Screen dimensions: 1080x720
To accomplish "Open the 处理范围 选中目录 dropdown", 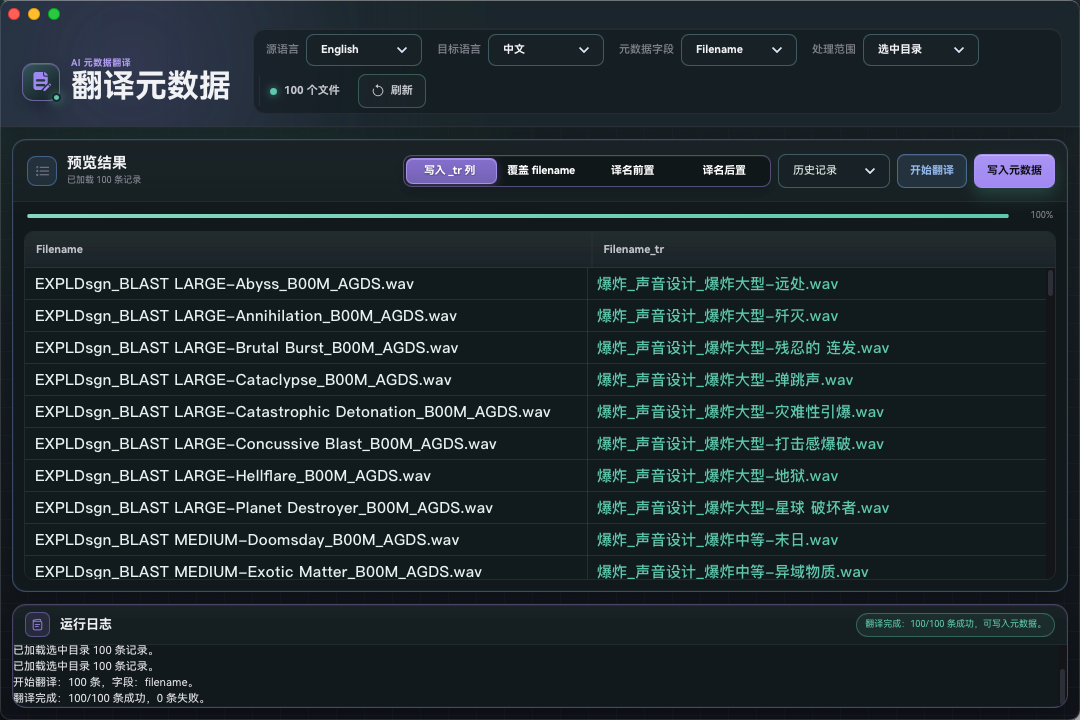I will click(x=920, y=50).
